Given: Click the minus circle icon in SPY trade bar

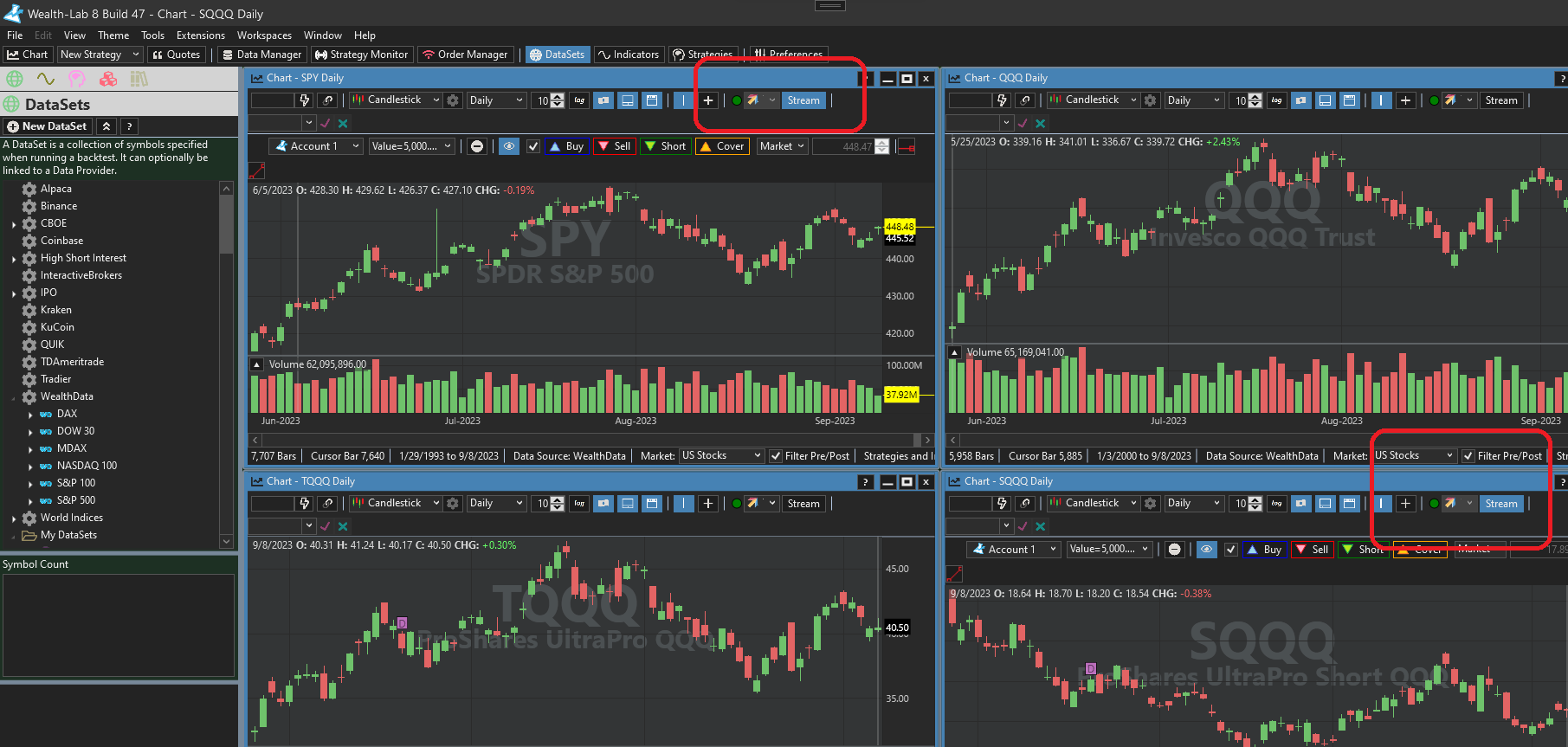Looking at the screenshot, I should pos(477,146).
